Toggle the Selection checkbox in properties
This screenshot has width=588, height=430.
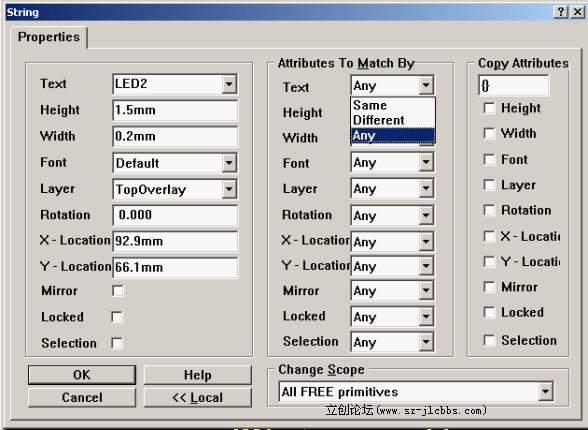tap(117, 343)
